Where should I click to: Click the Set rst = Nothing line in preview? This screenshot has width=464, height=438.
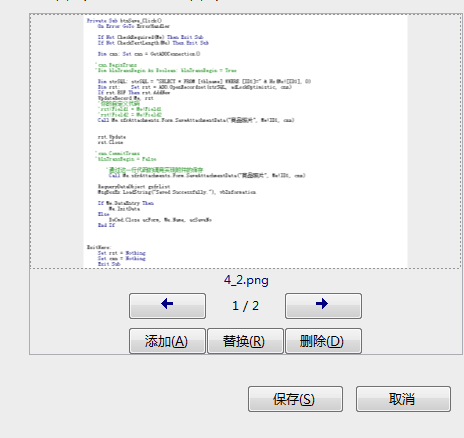coord(122,253)
